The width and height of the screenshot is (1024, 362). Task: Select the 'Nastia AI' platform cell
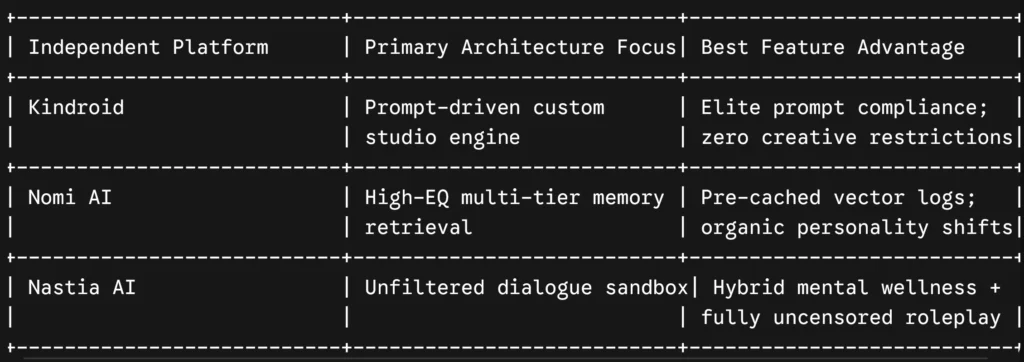click(x=82, y=288)
